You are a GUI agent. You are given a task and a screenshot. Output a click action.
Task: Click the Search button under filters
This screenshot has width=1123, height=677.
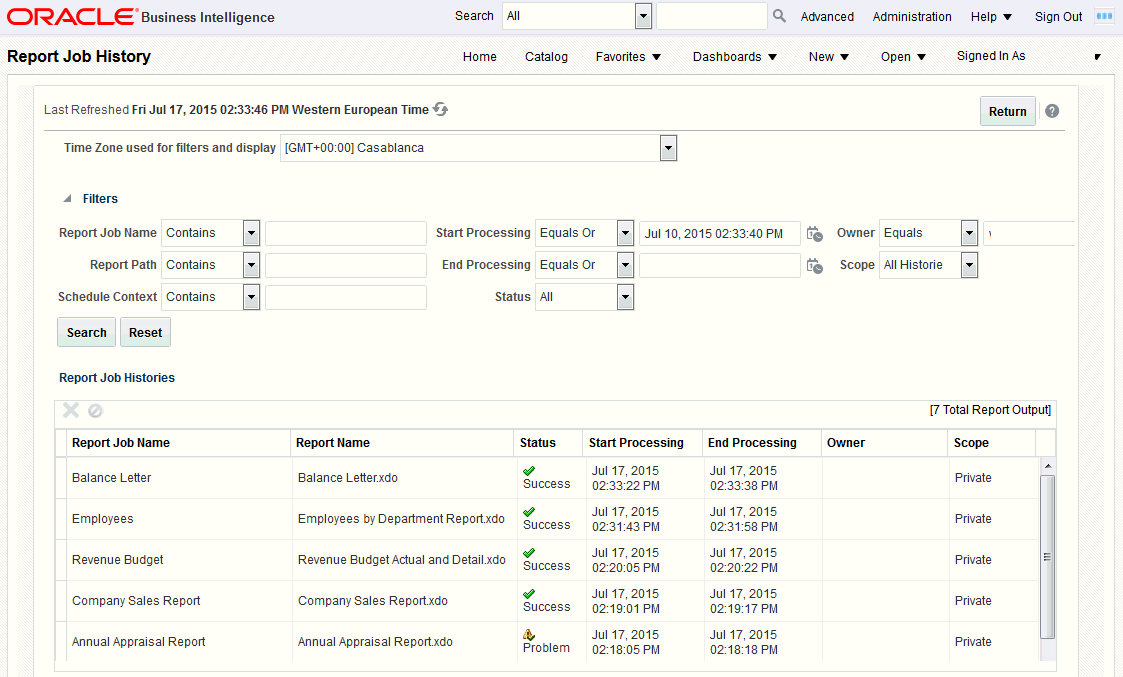point(87,332)
